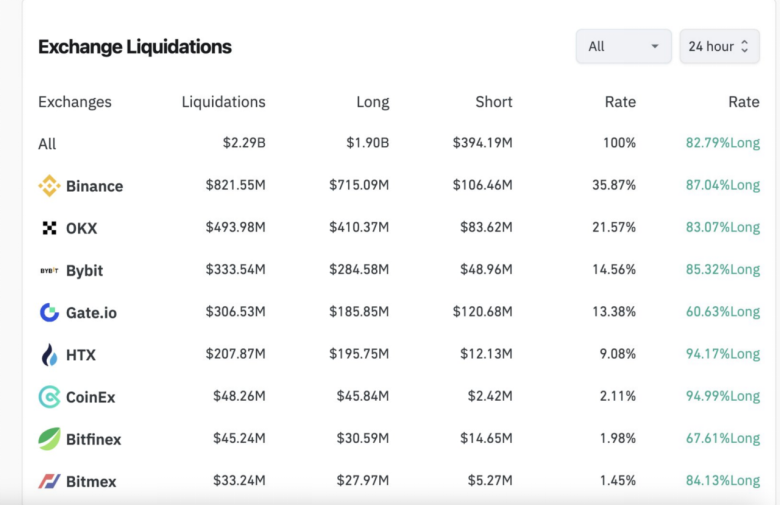This screenshot has width=780, height=505.
Task: Click the Binance logo icon
Action: (49, 186)
